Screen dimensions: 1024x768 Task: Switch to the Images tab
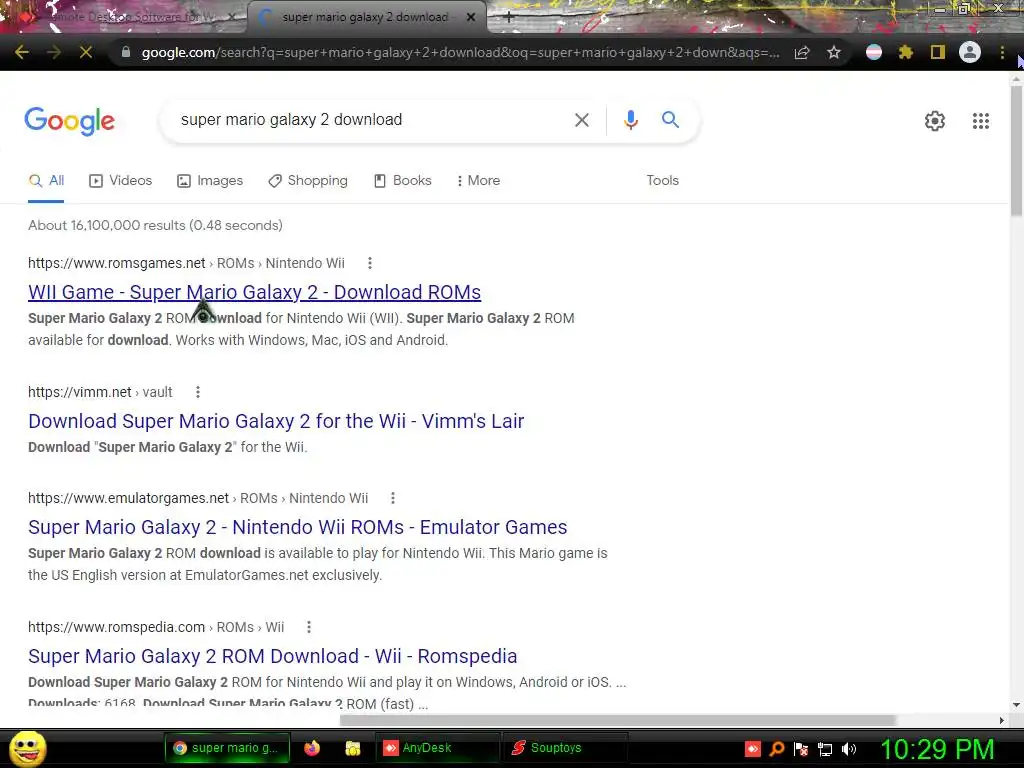(x=210, y=181)
